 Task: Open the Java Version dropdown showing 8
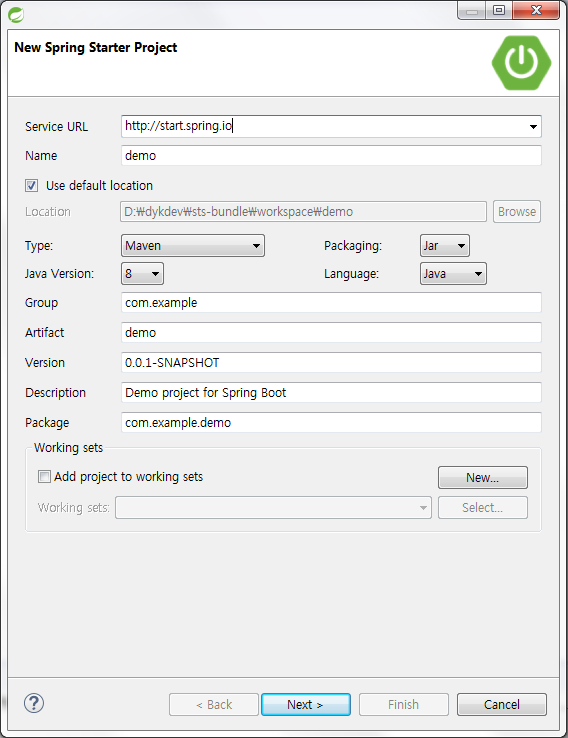(x=142, y=273)
